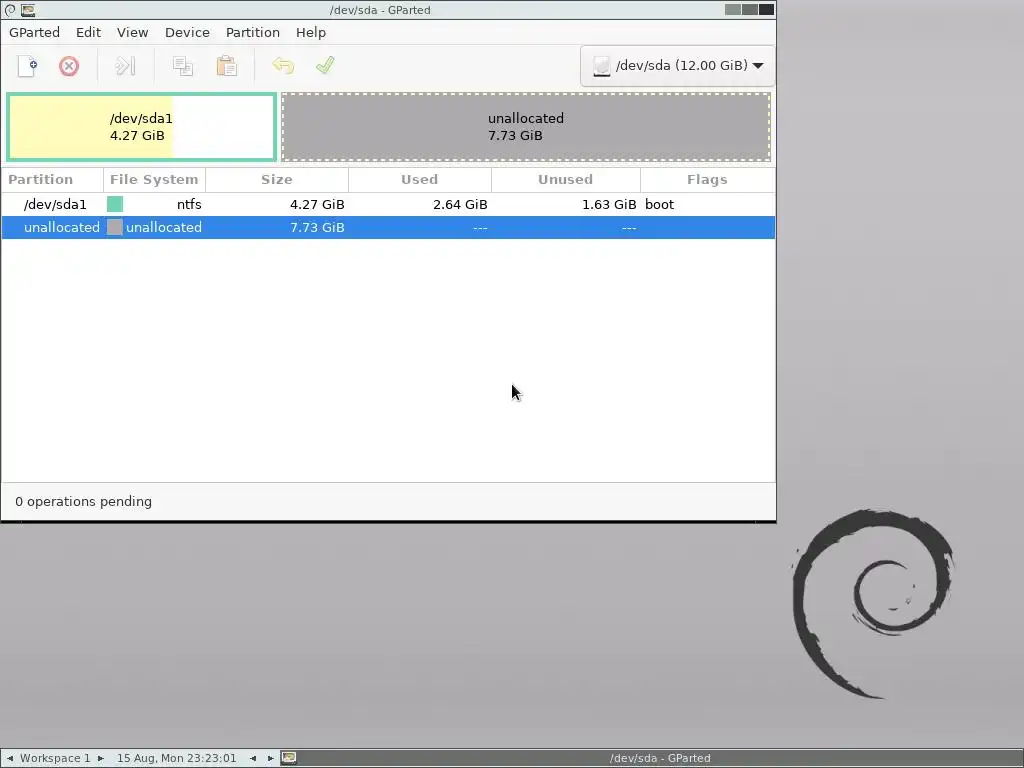The image size is (1024, 768).
Task: Click the ntfs file system cell
Action: pyautogui.click(x=189, y=204)
